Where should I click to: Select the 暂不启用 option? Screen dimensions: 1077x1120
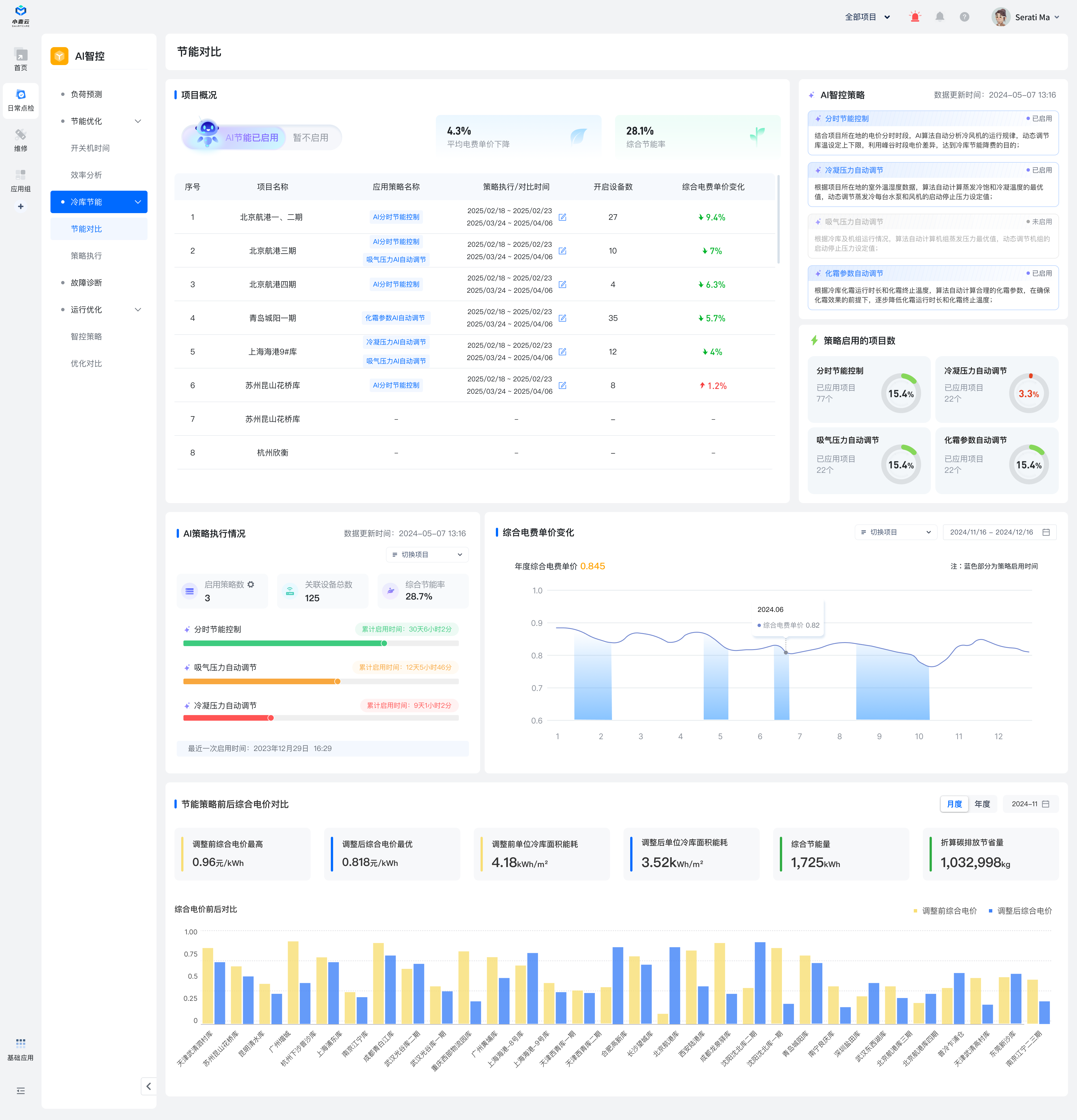[x=310, y=138]
